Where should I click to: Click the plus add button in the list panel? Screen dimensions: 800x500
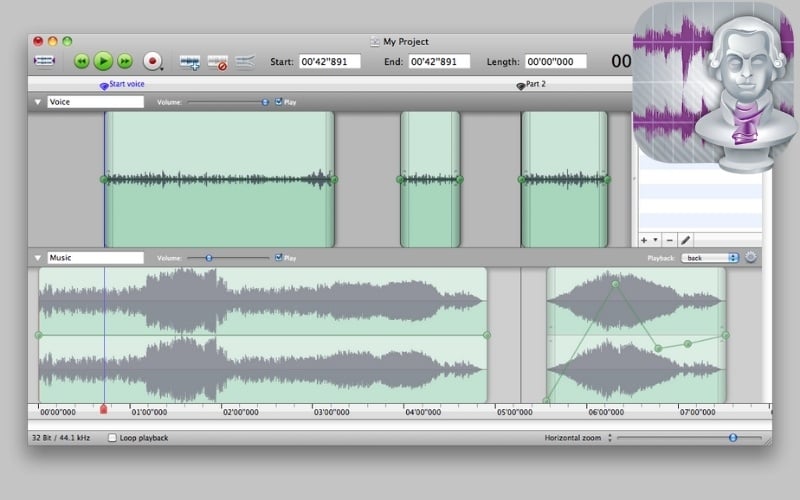pyautogui.click(x=644, y=240)
